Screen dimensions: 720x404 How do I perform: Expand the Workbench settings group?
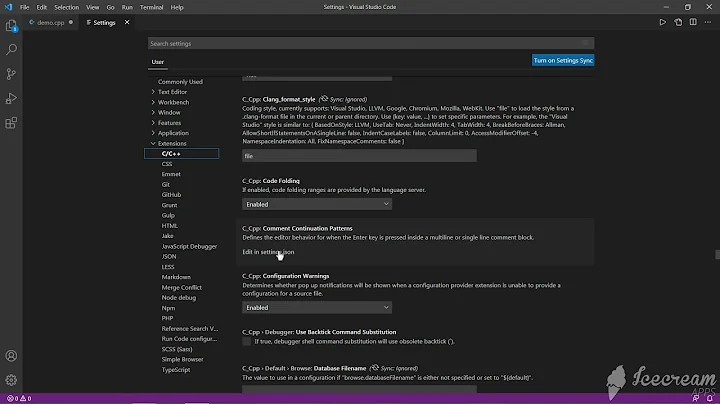pyautogui.click(x=153, y=102)
